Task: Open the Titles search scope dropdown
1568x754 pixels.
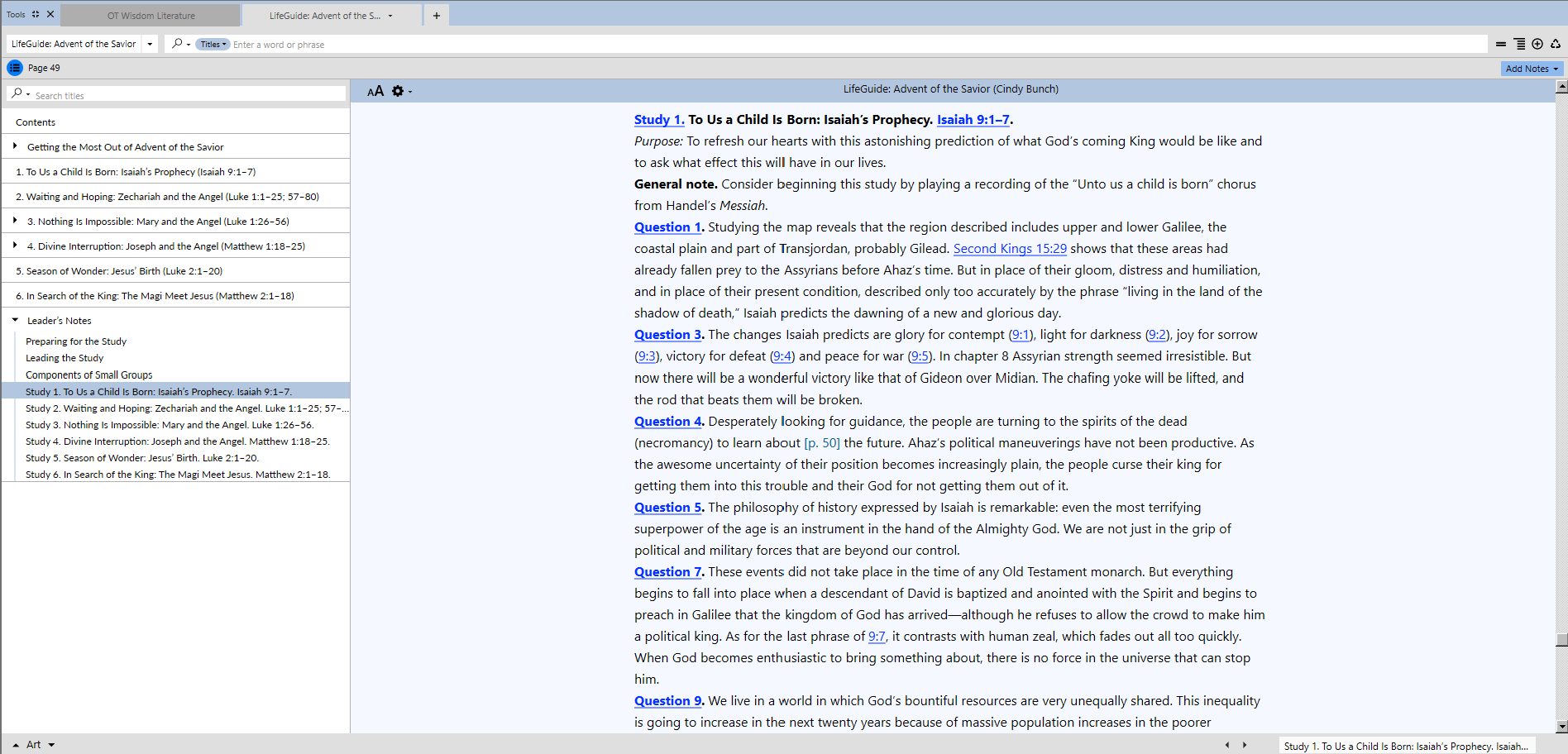Action: [x=213, y=45]
